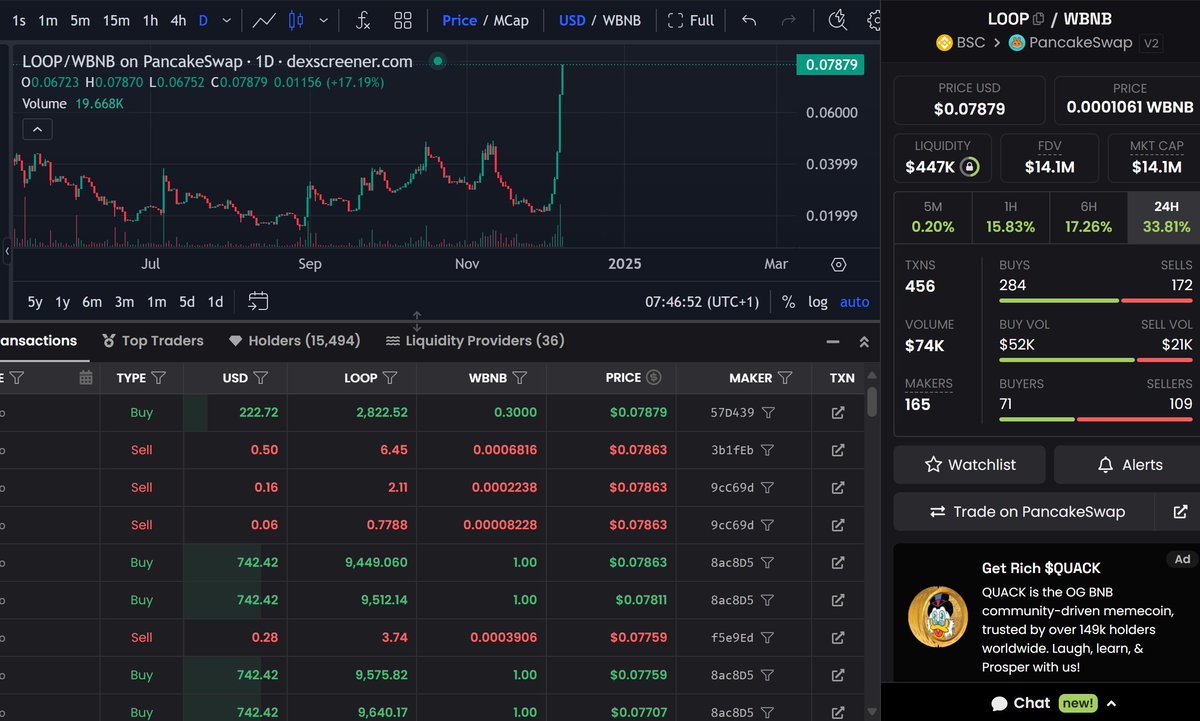Select the 5M stats tab
This screenshot has height=721, width=1200.
pos(933,217)
